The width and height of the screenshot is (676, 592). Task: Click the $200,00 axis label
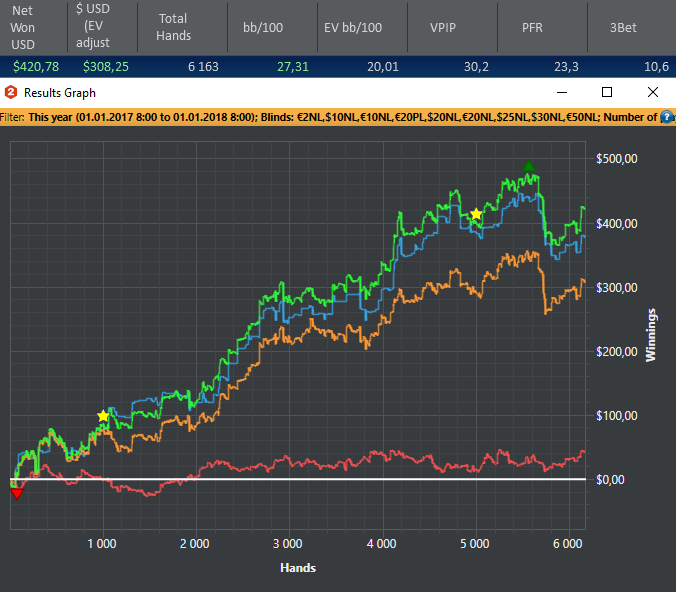617,351
